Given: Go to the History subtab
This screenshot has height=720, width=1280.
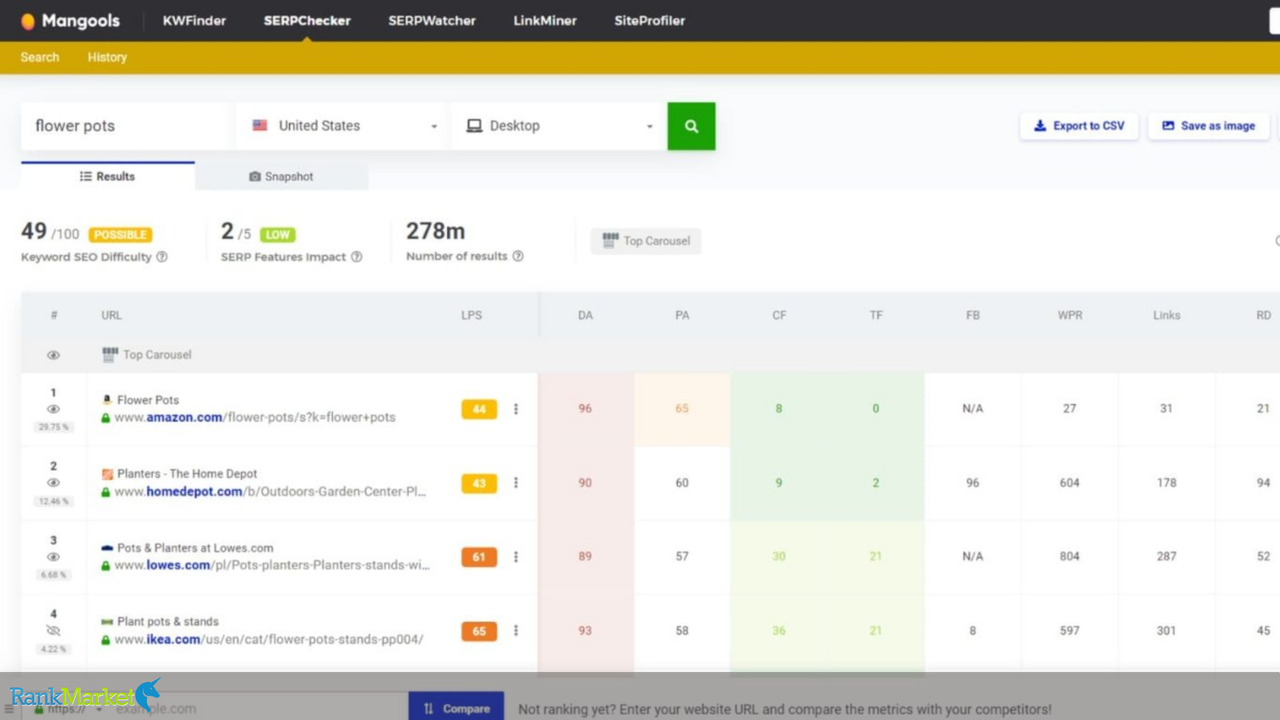Looking at the screenshot, I should pyautogui.click(x=107, y=57).
